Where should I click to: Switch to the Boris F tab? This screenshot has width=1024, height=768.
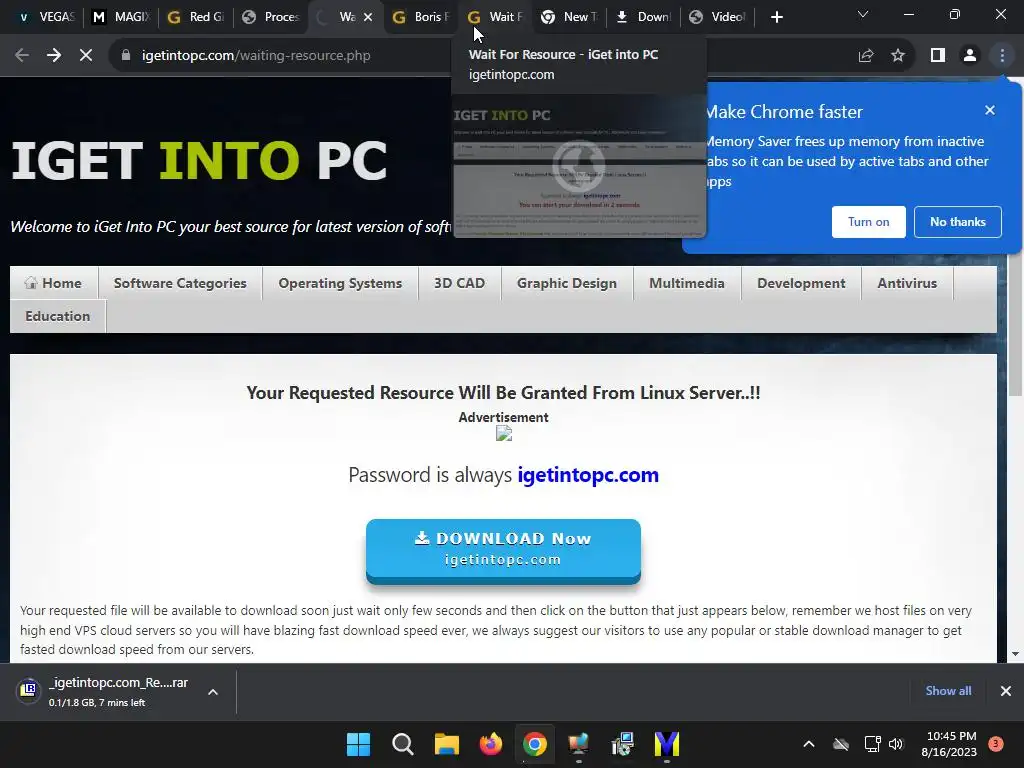421,17
